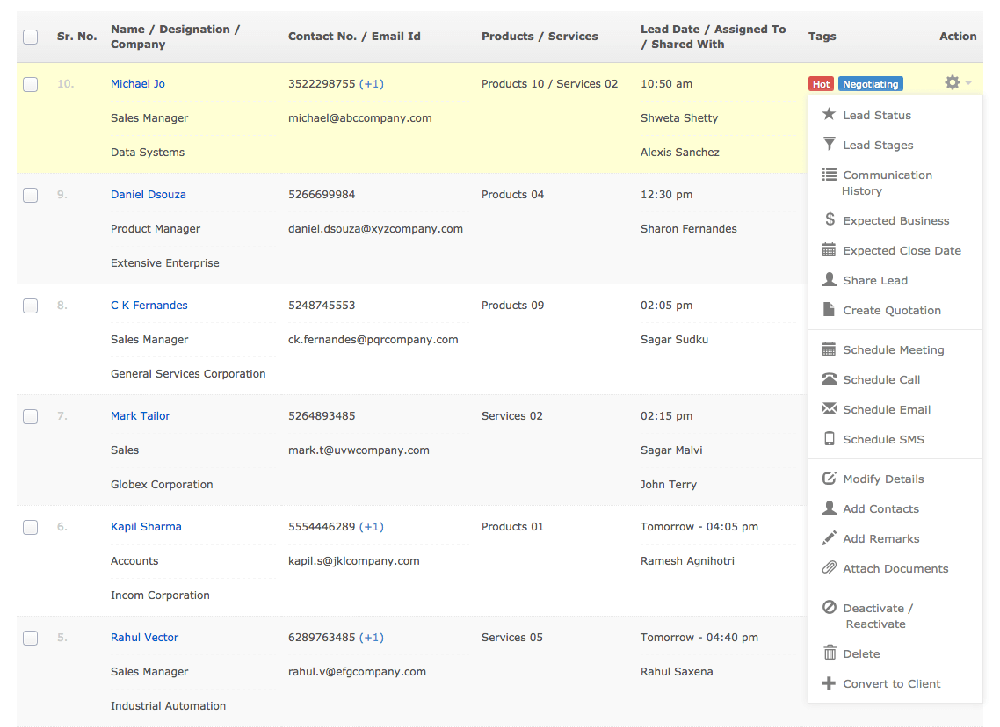The width and height of the screenshot is (1000, 727).
Task: Open the Michael Jo lead link
Action: [x=138, y=84]
